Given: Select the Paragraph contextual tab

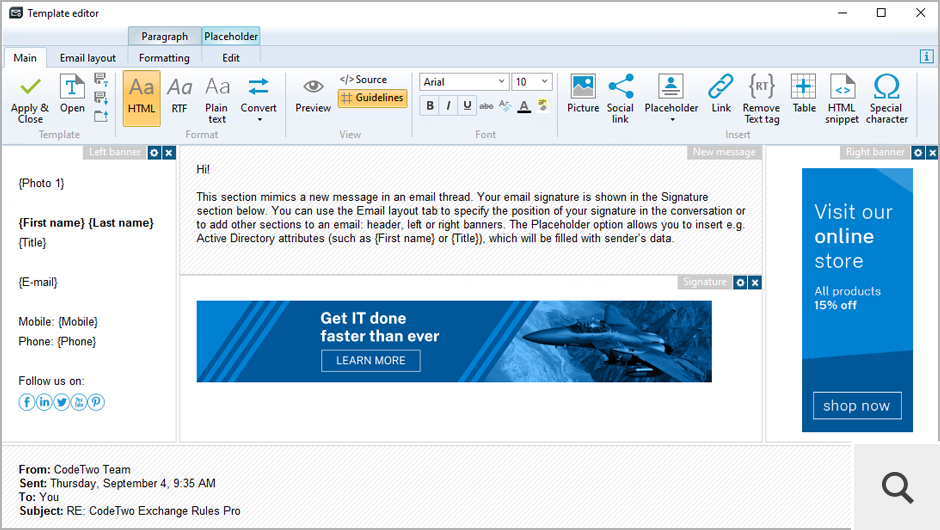Looking at the screenshot, I should click(x=164, y=36).
